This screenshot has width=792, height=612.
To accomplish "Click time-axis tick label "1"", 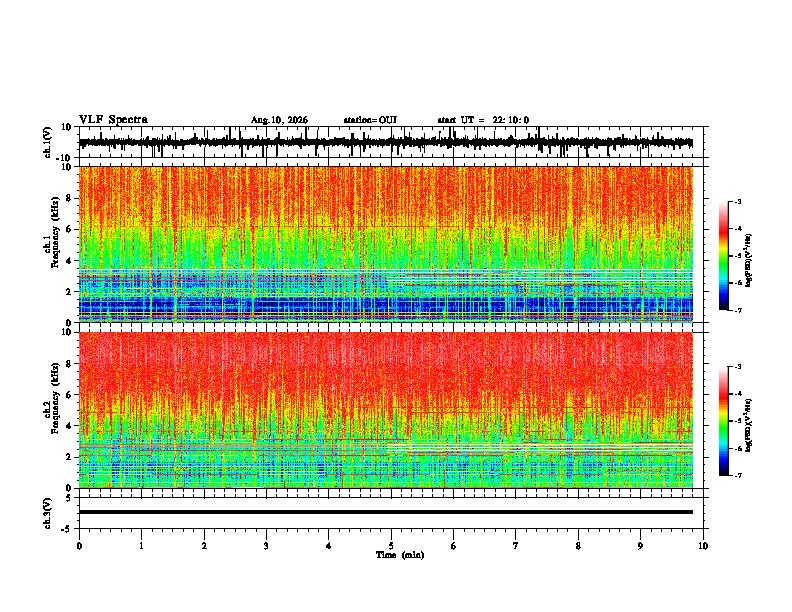I will coord(141,546).
